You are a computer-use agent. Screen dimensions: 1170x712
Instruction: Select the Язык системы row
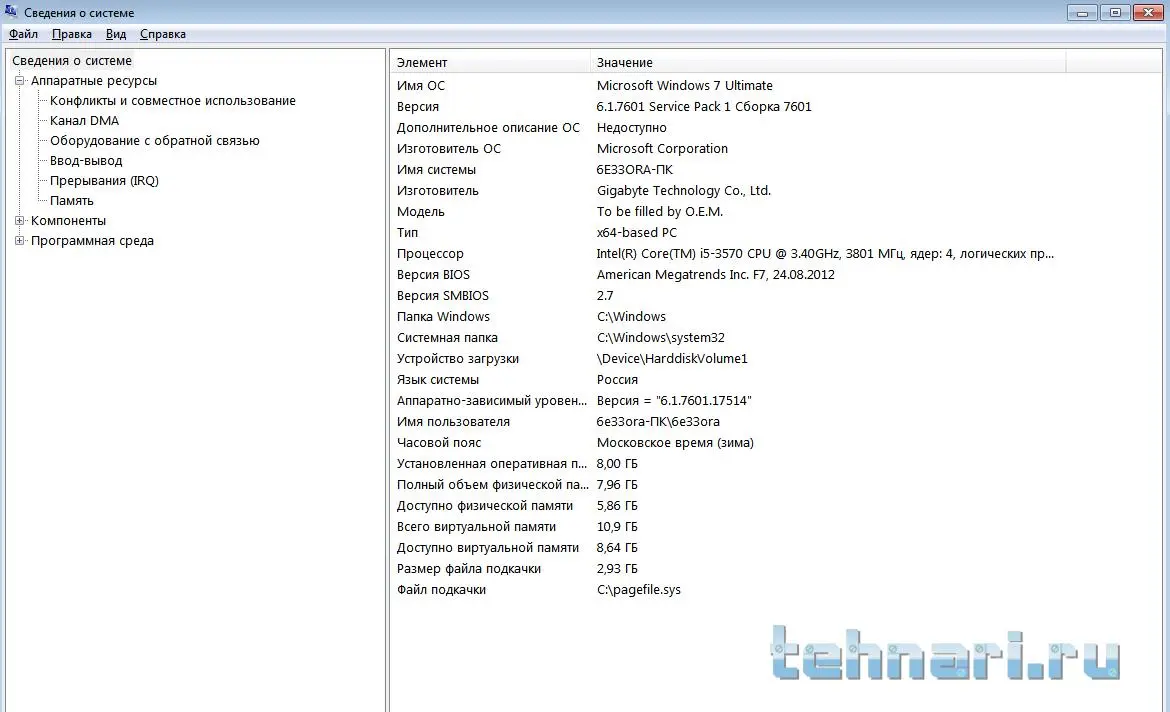(437, 379)
